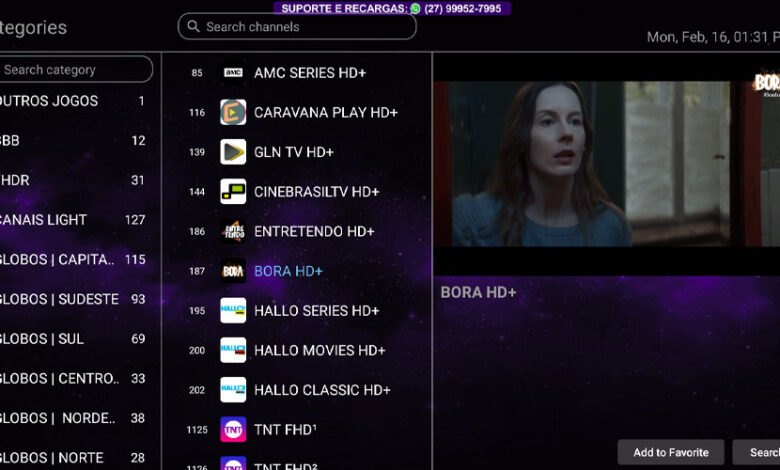Click the WhatsApp icon in support banner
Image resolution: width=780 pixels, height=470 pixels.
click(415, 8)
